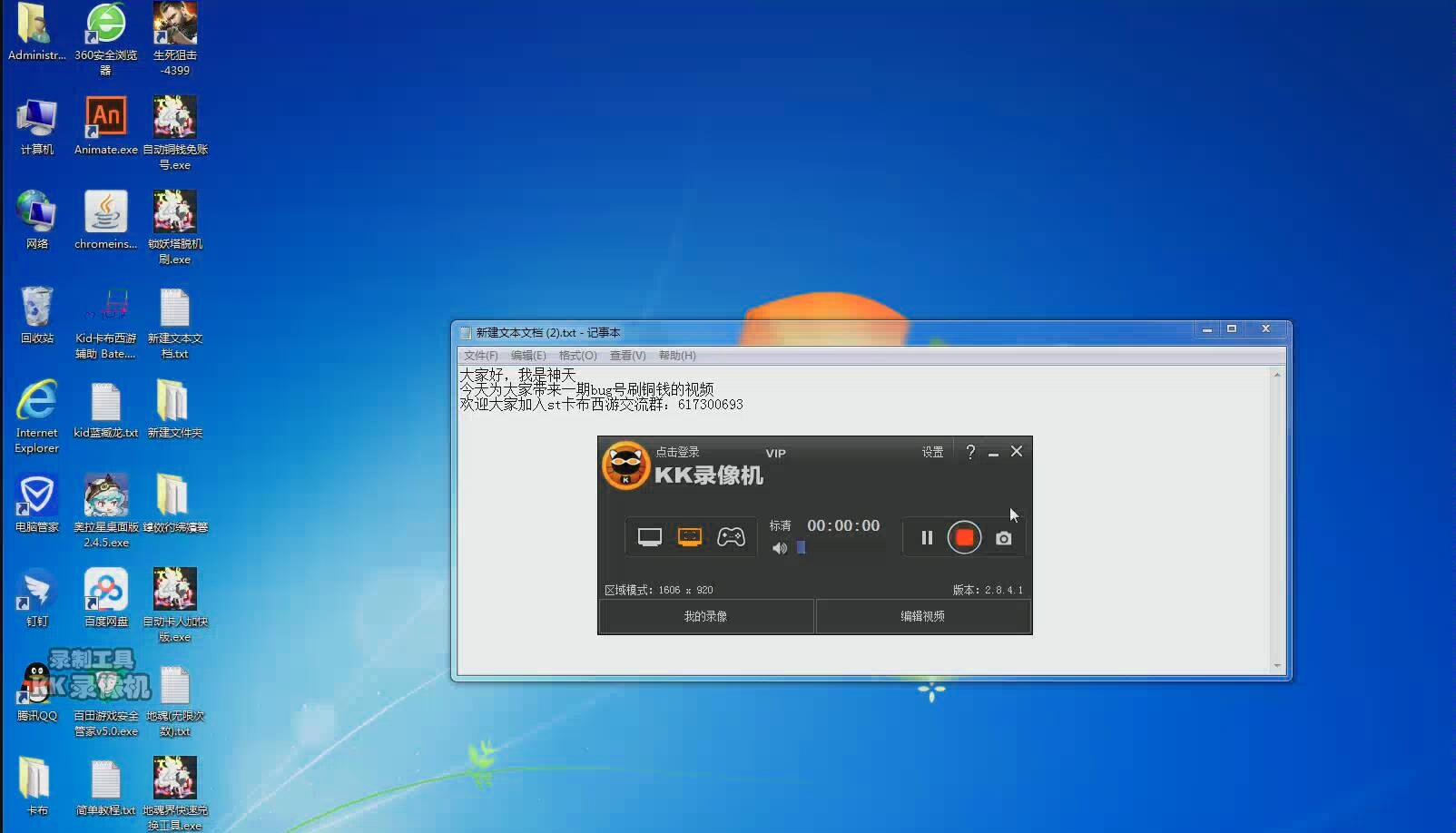Select the 简单教程.txt desktop file
Image resolution: width=1456 pixels, height=833 pixels.
[x=105, y=787]
